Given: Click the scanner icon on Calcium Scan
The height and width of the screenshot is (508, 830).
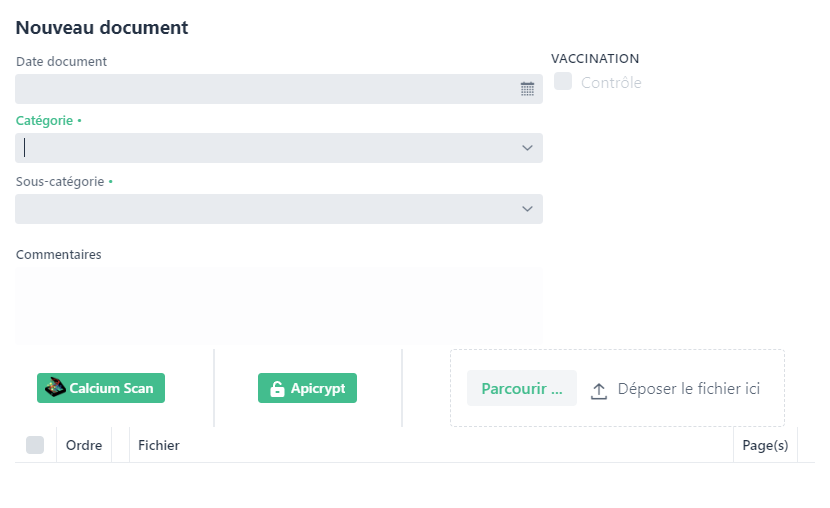Looking at the screenshot, I should click(55, 388).
